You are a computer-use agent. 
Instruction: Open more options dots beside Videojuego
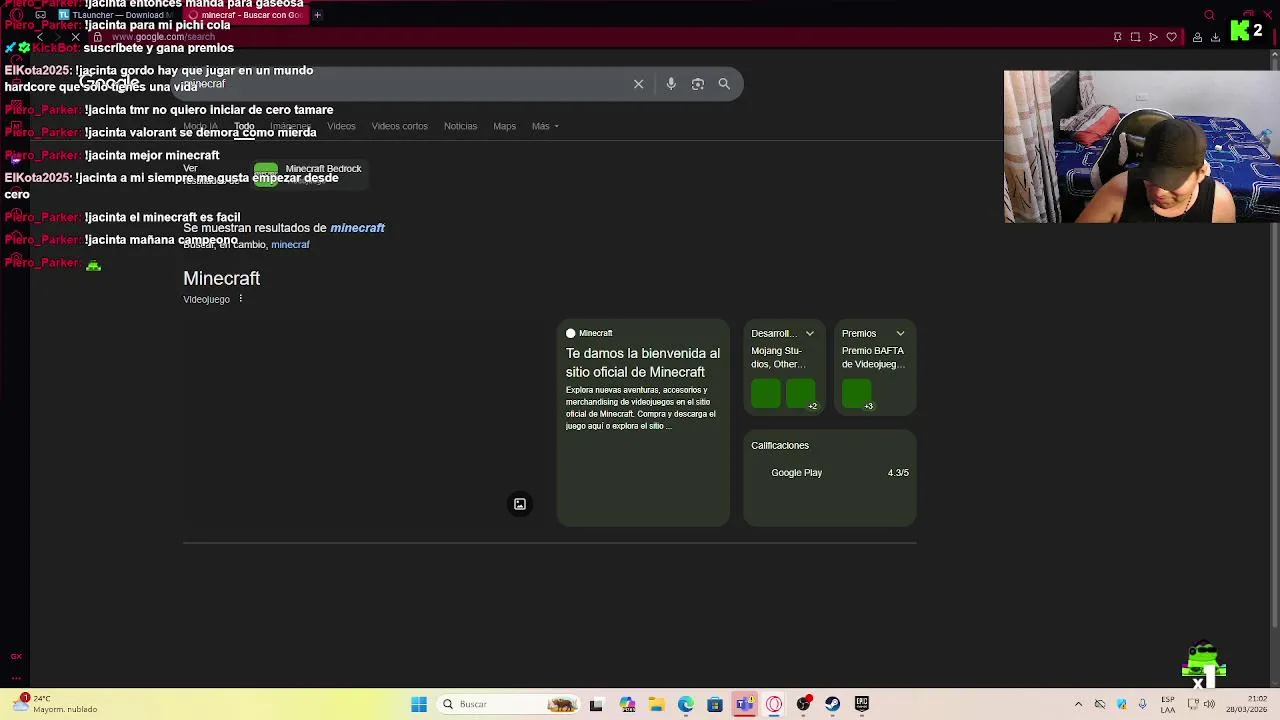tap(241, 299)
